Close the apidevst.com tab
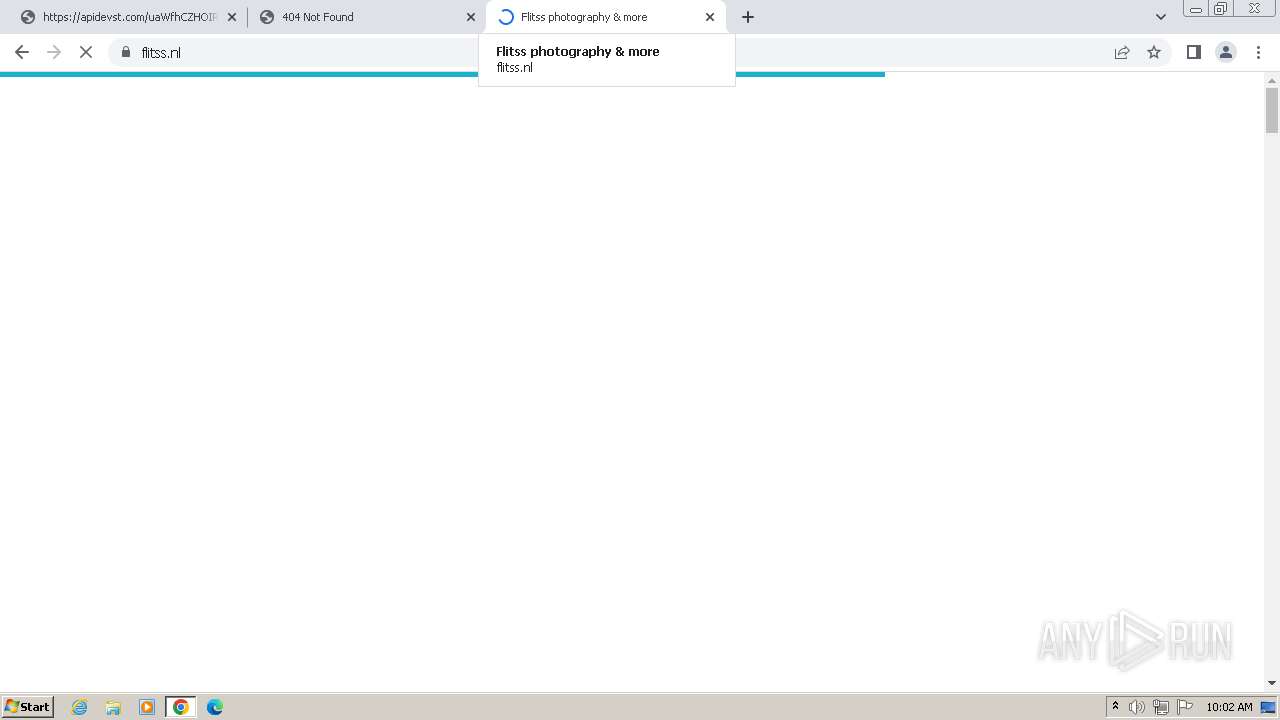The height and width of the screenshot is (720, 1280). click(x=232, y=17)
